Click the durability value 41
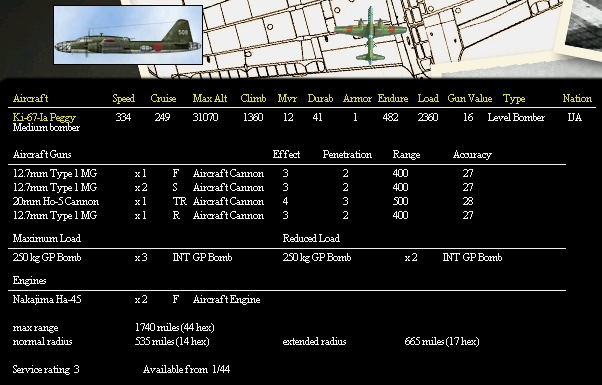Image resolution: width=602 pixels, height=385 pixels. pos(317,117)
